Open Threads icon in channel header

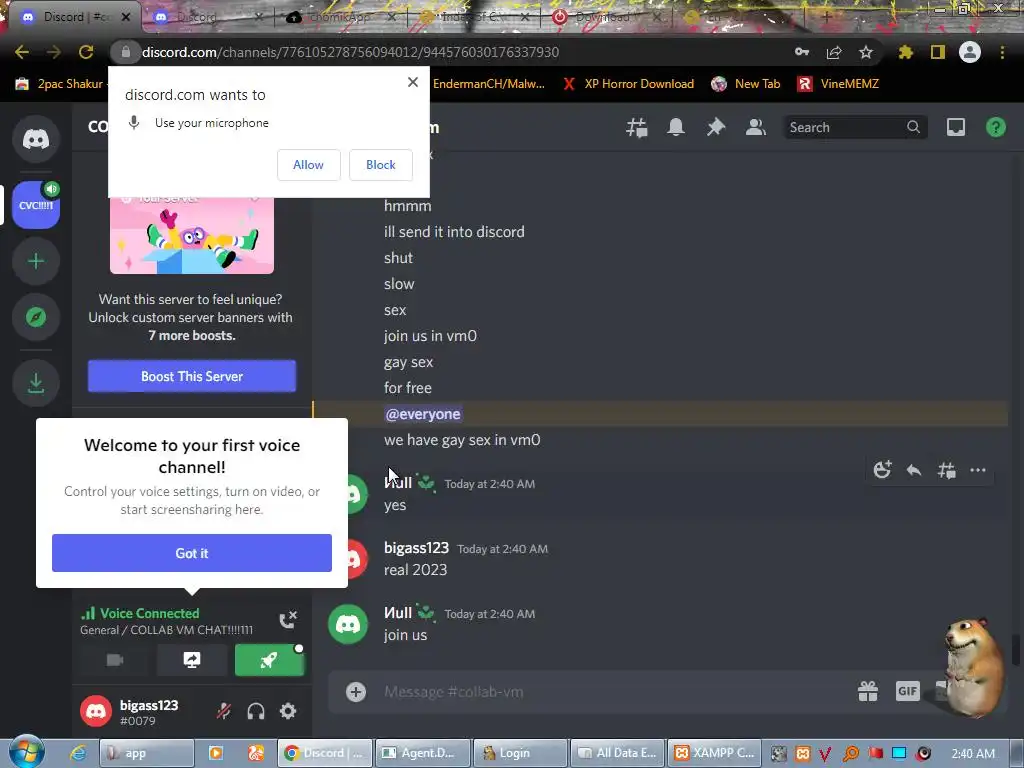[637, 127]
